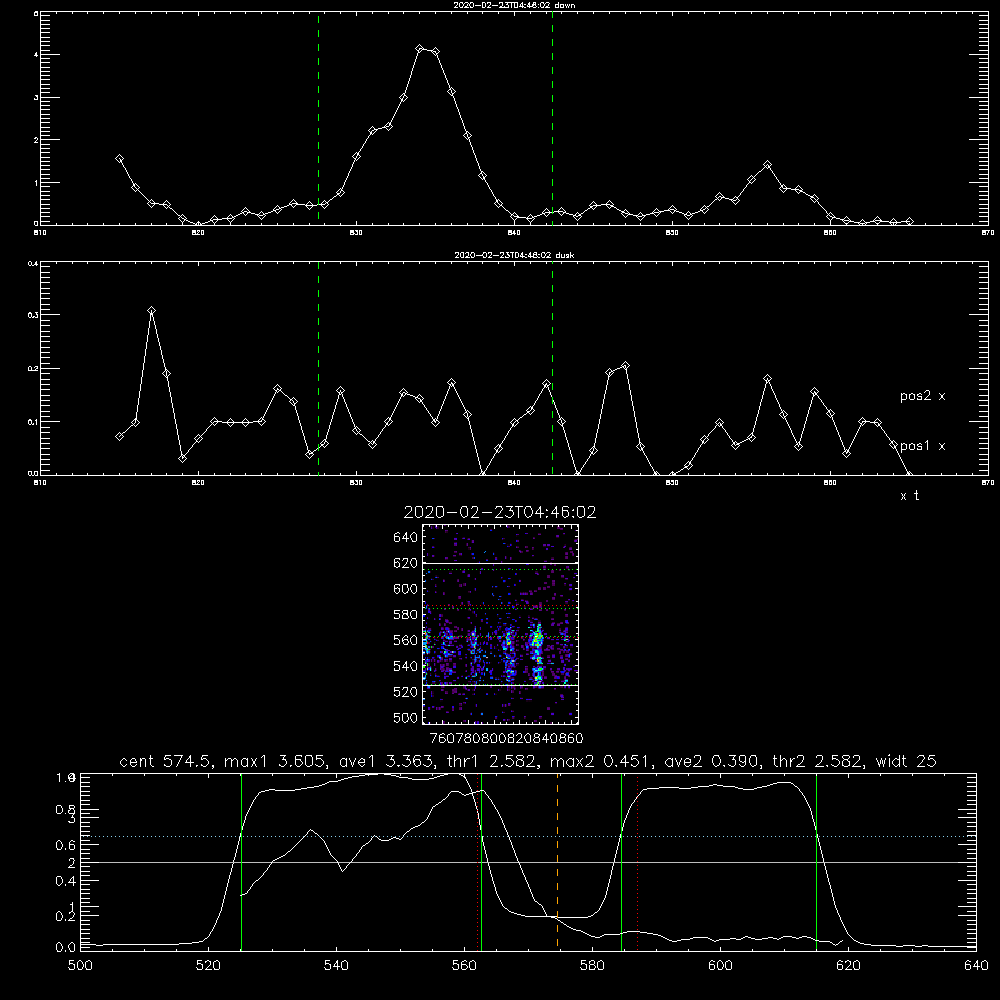1000x1000 pixels.
Task: Select the spectrogram title 2020-02-23T04:46:02
Action: [500, 512]
